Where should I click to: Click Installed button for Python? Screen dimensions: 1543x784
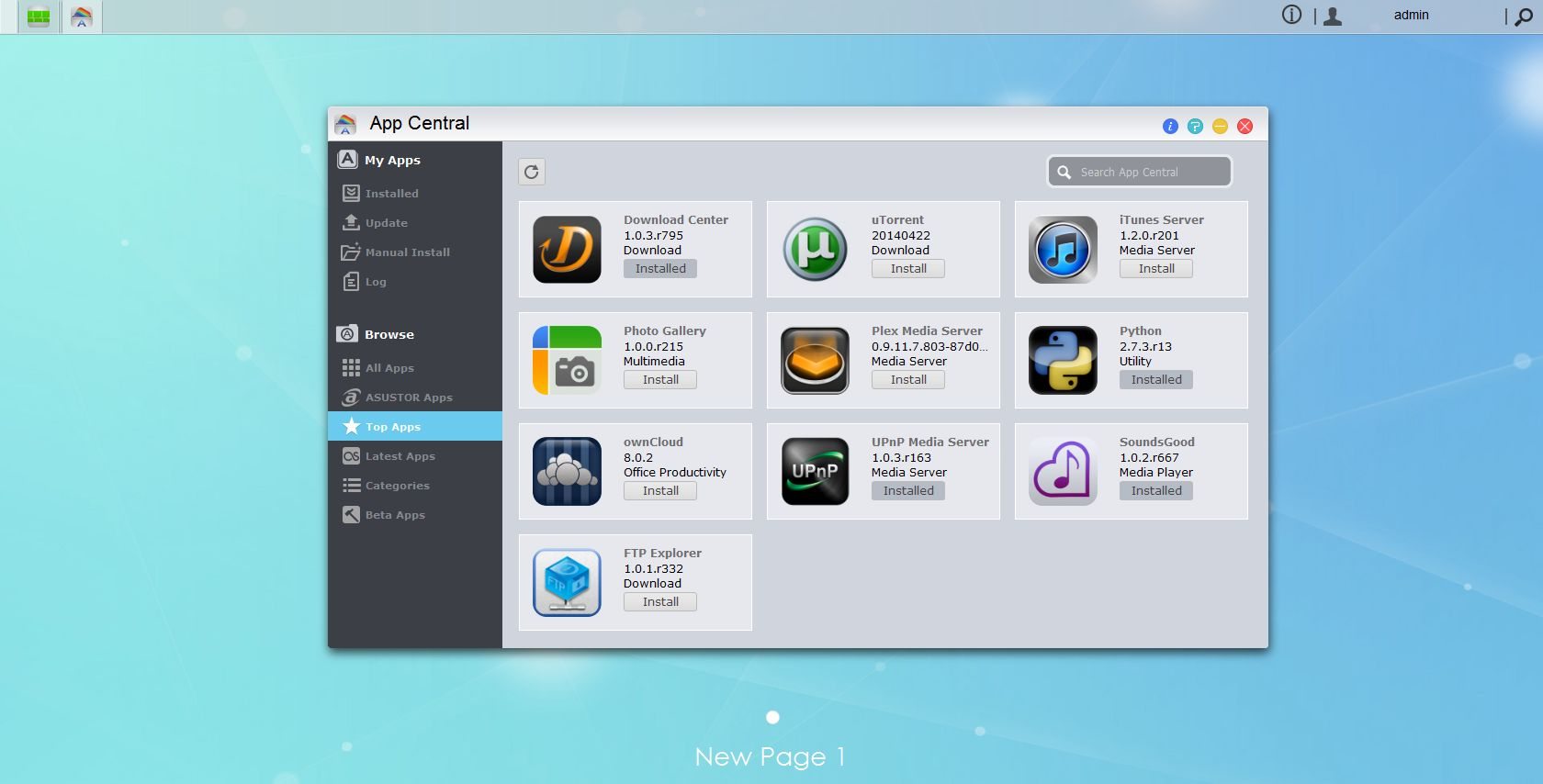[1156, 380]
